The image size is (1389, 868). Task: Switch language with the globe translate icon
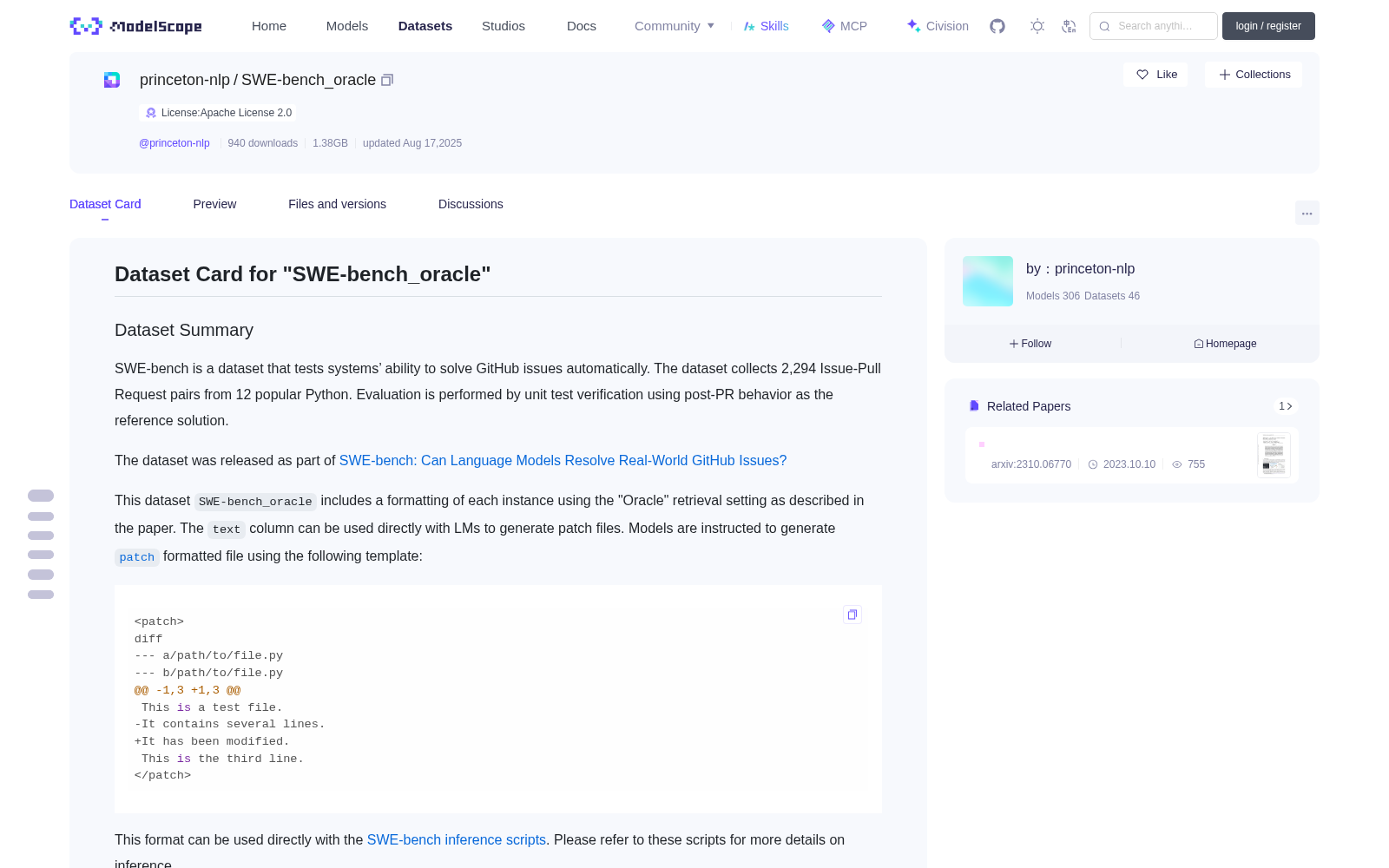coord(1069,26)
